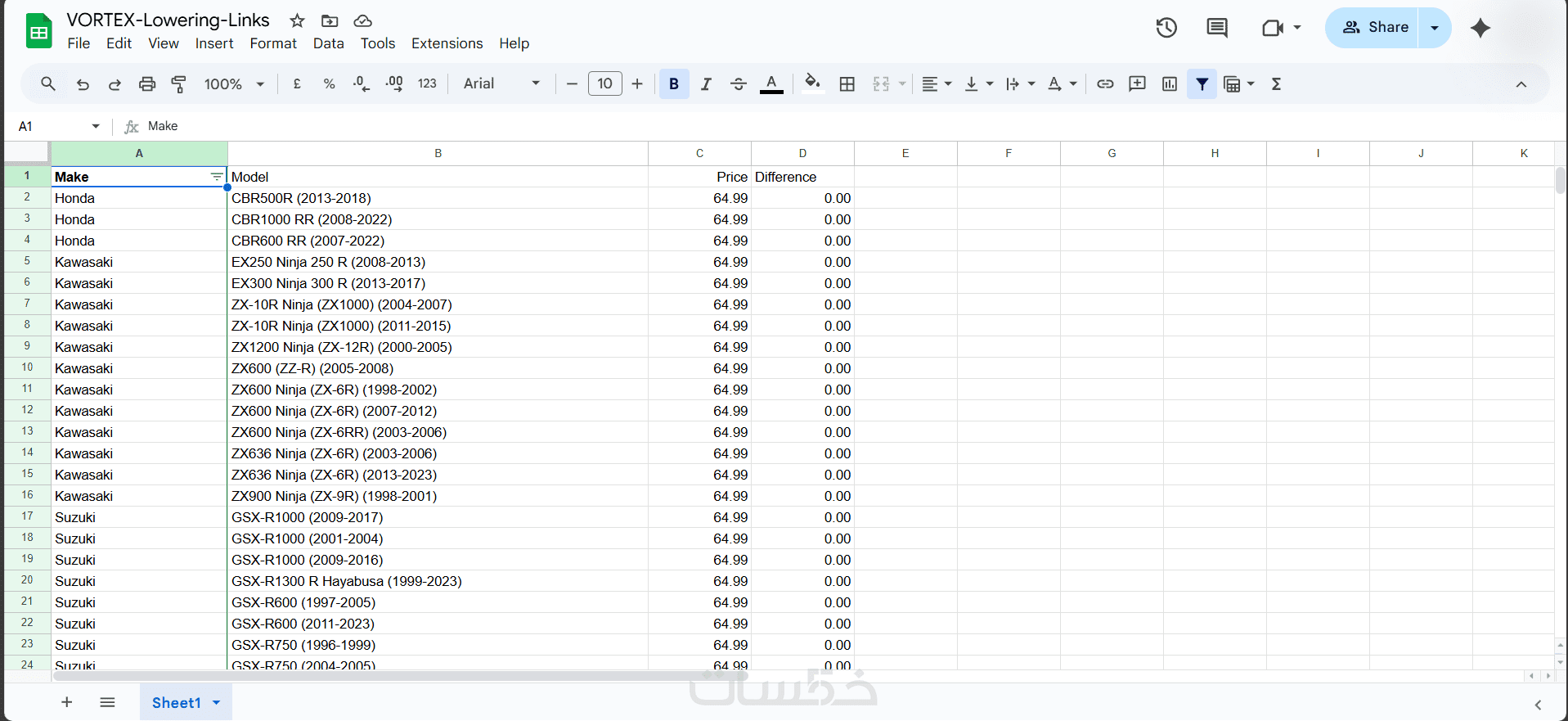
Task: Toggle bold formatting
Action: 674,83
